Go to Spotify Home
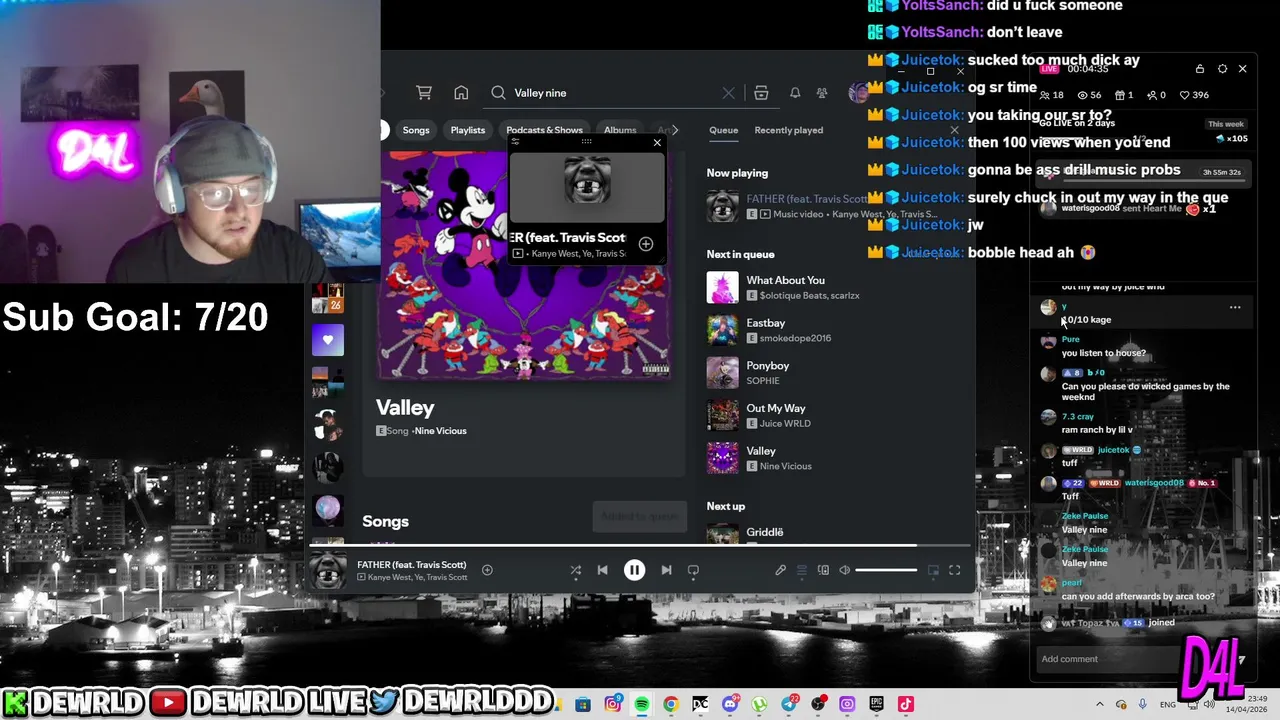1280x720 pixels. [461, 93]
